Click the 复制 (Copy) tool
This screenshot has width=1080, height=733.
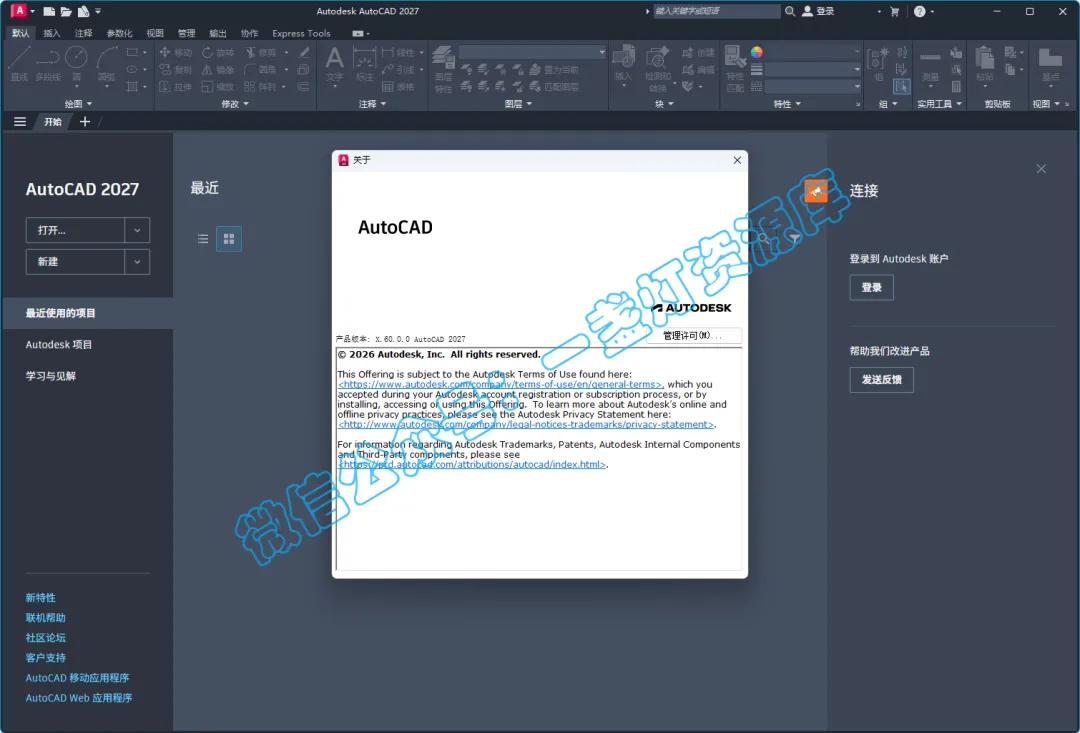point(176,70)
